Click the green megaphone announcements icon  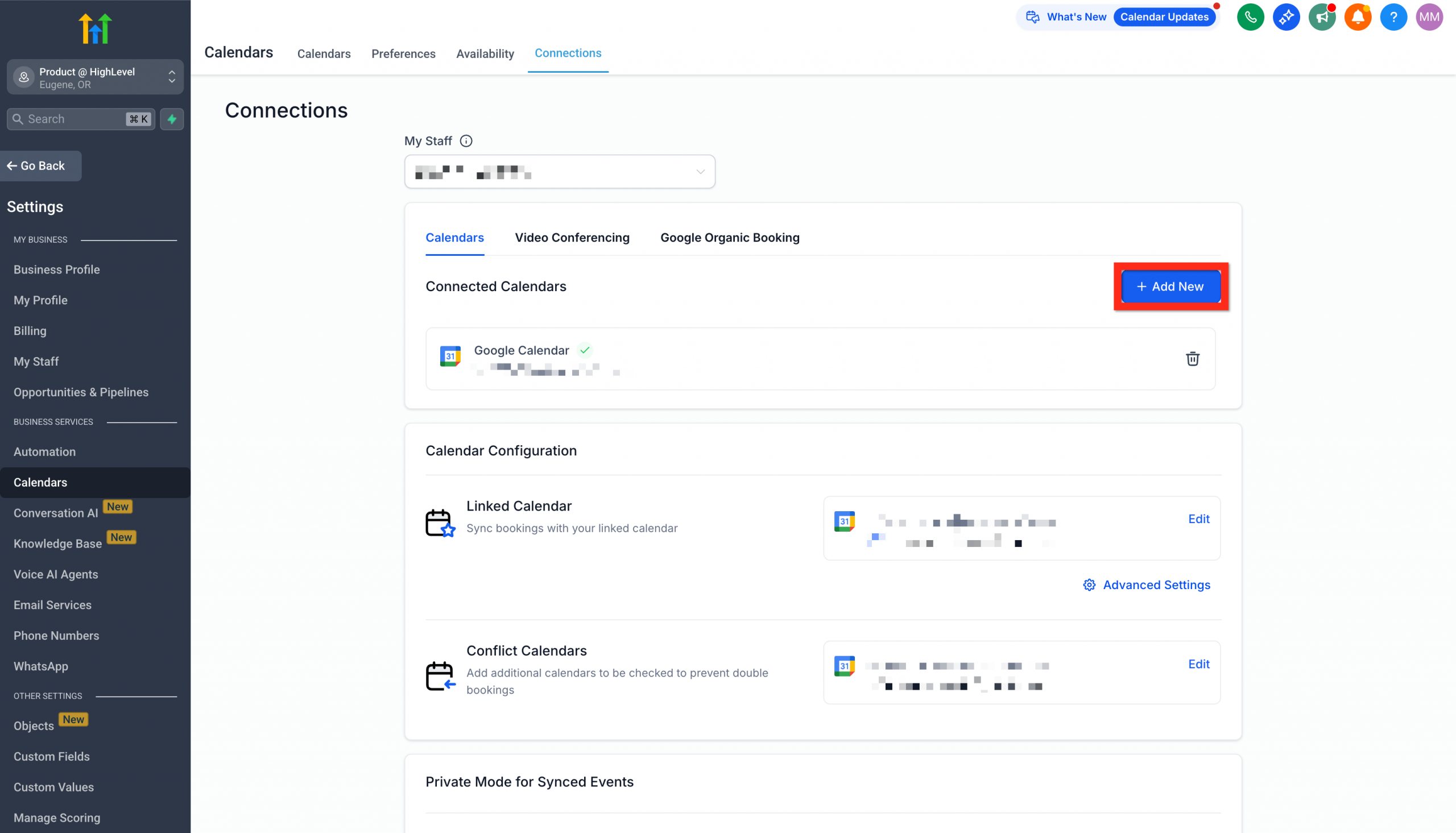1322,16
